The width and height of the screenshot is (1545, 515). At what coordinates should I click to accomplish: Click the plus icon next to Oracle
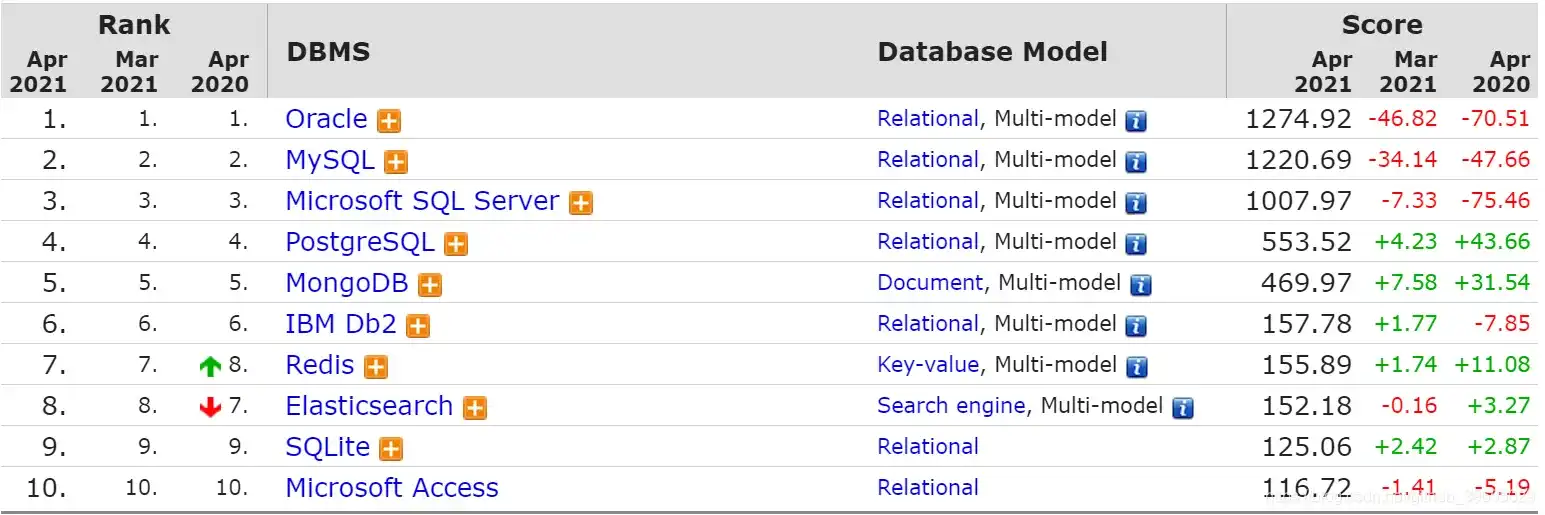coord(389,121)
